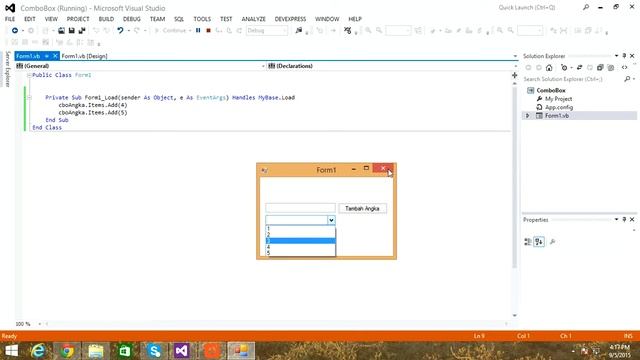Open Skype from taskbar
640x360 pixels.
154,351
